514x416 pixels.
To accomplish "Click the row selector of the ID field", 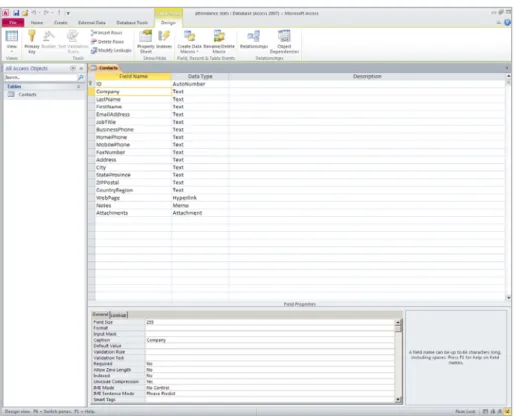I will pyautogui.click(x=91, y=84).
